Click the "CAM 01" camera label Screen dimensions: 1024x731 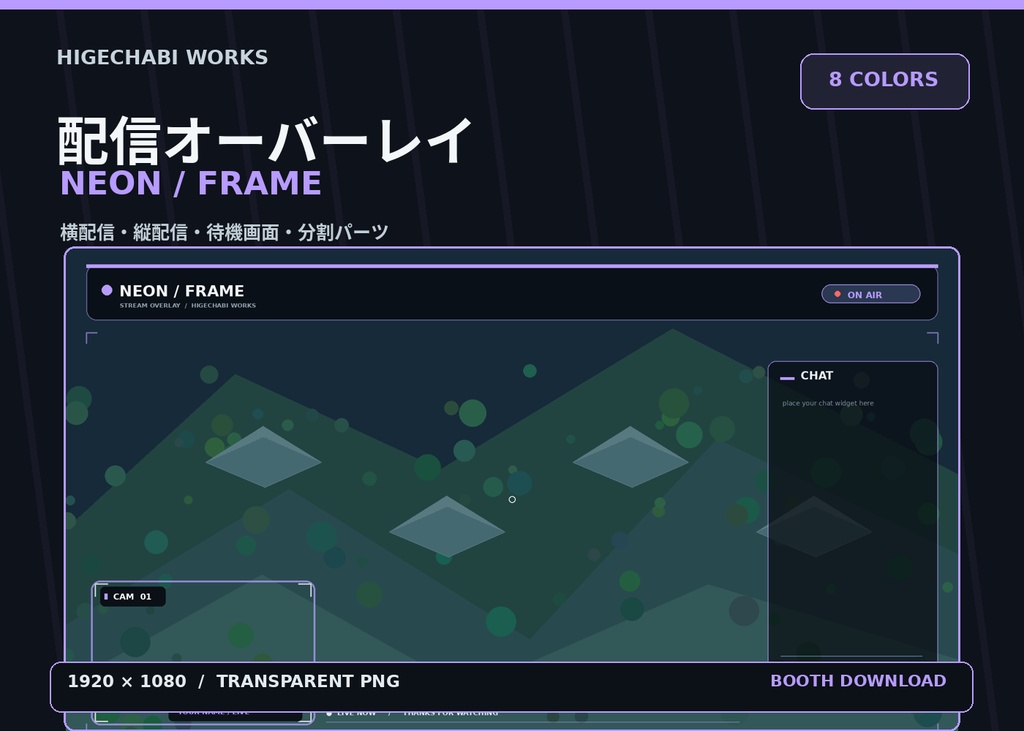pyautogui.click(x=133, y=596)
